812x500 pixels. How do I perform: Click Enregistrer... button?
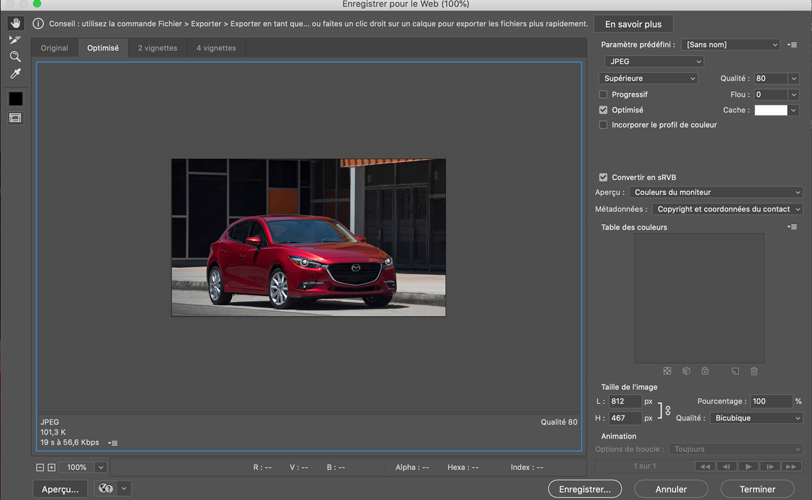click(585, 489)
